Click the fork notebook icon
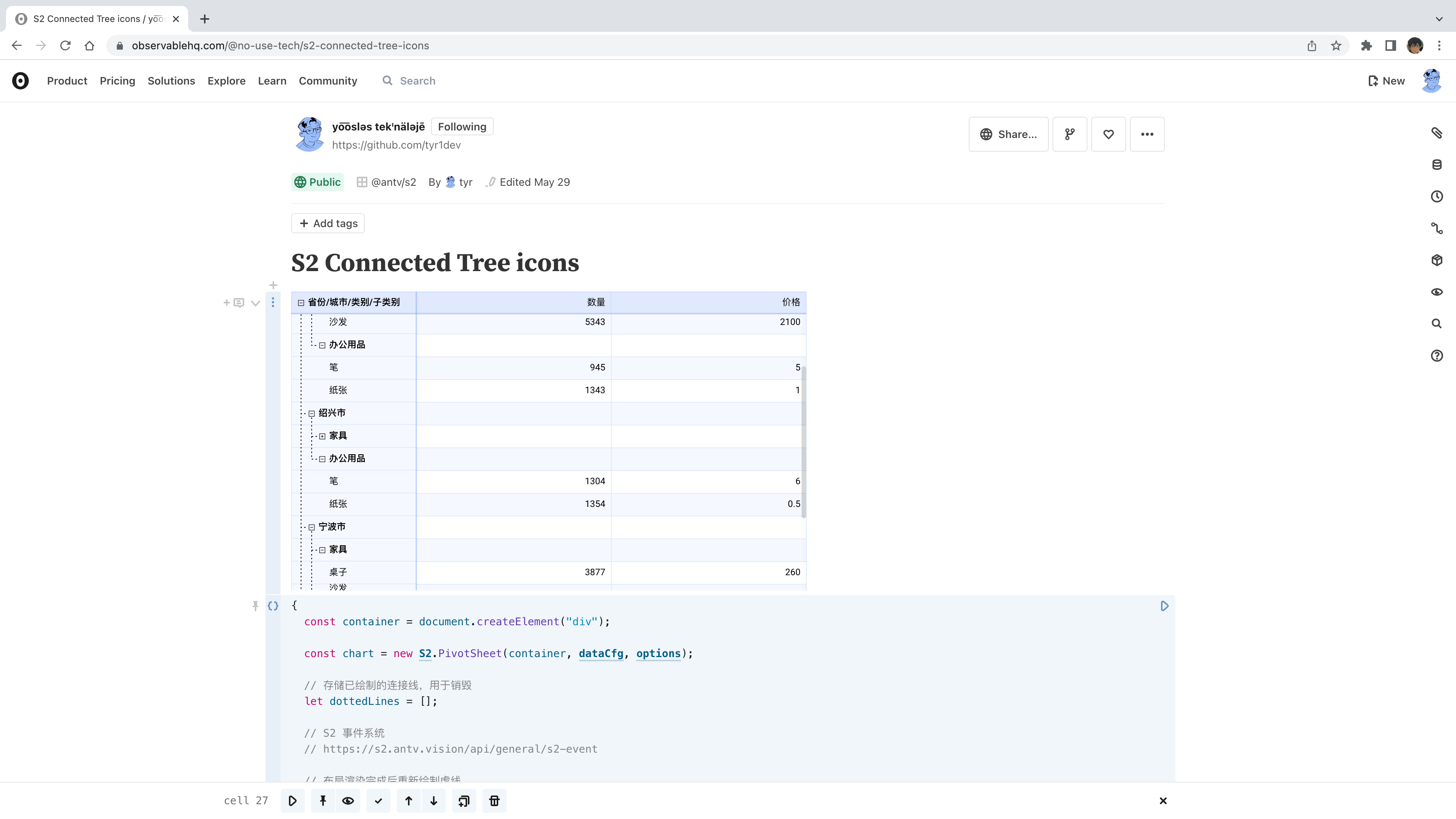The image size is (1456, 819). coord(1069,134)
